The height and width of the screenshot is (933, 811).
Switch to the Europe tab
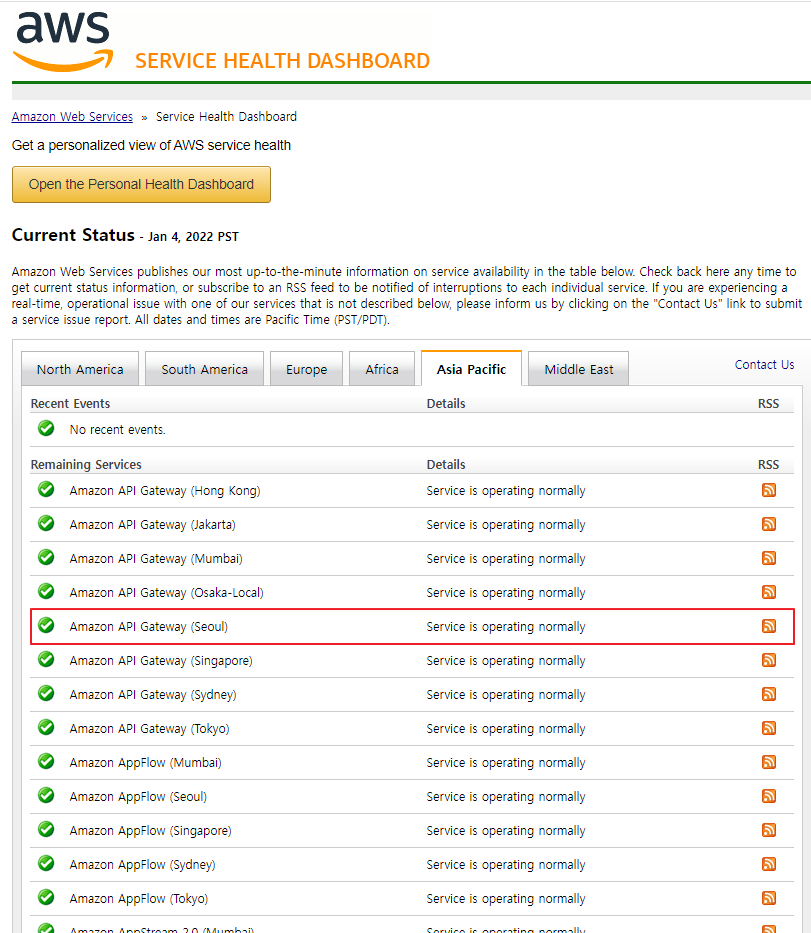click(306, 369)
